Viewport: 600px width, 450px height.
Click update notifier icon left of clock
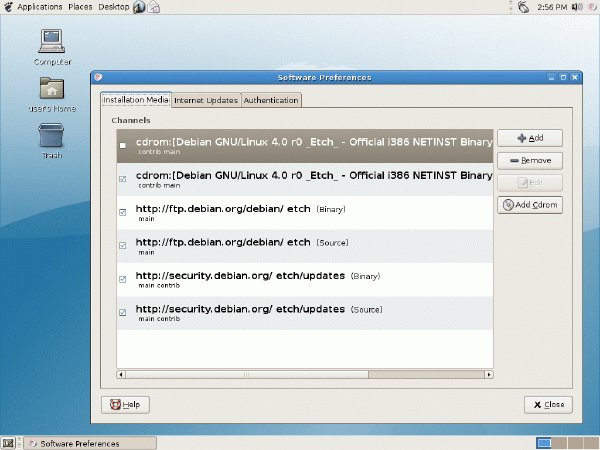(523, 7)
